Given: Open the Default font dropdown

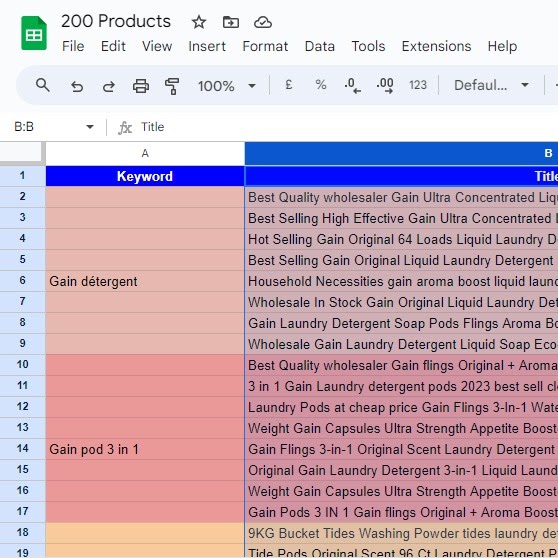Looking at the screenshot, I should point(491,85).
